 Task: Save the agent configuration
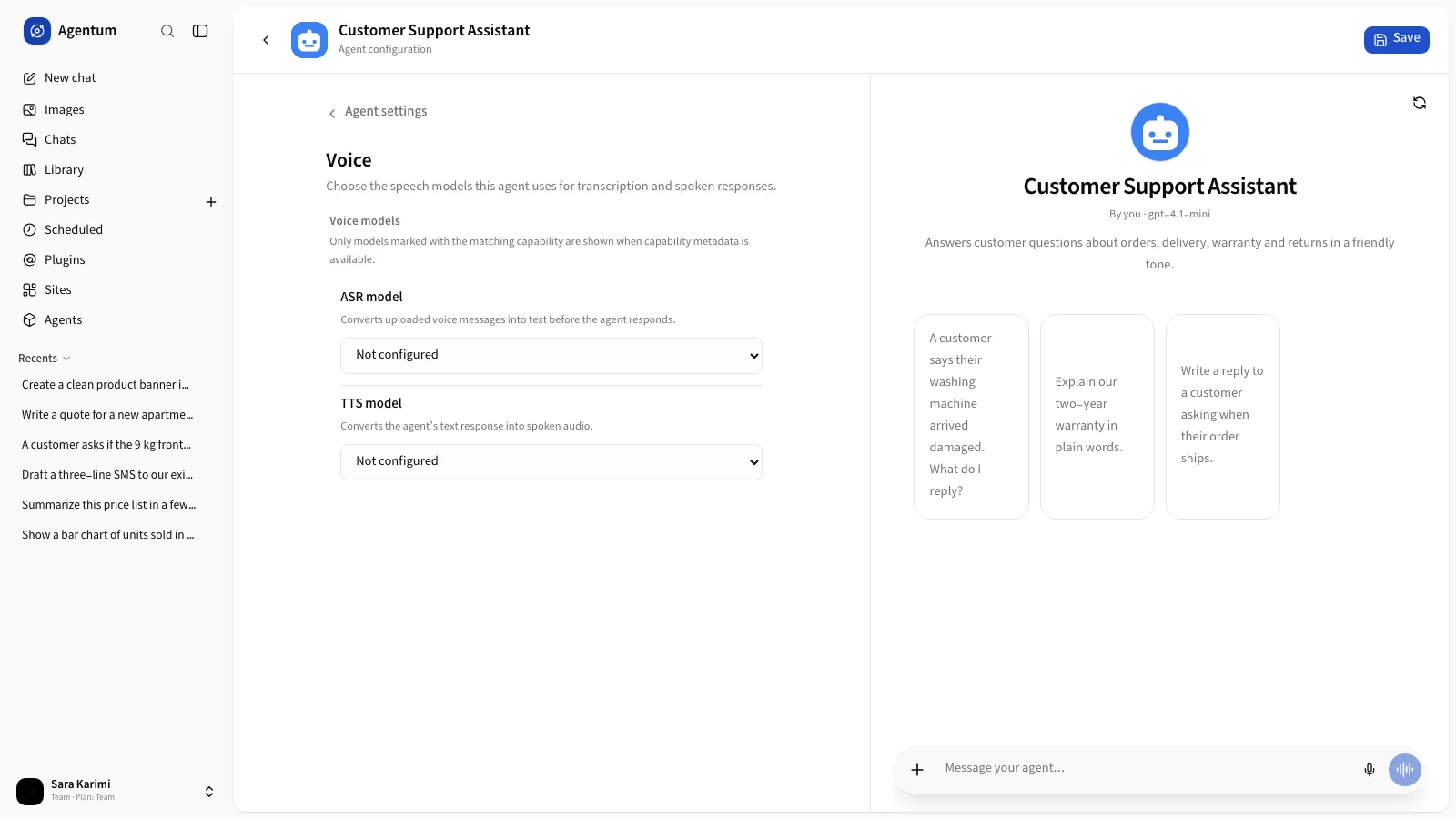pyautogui.click(x=1397, y=39)
